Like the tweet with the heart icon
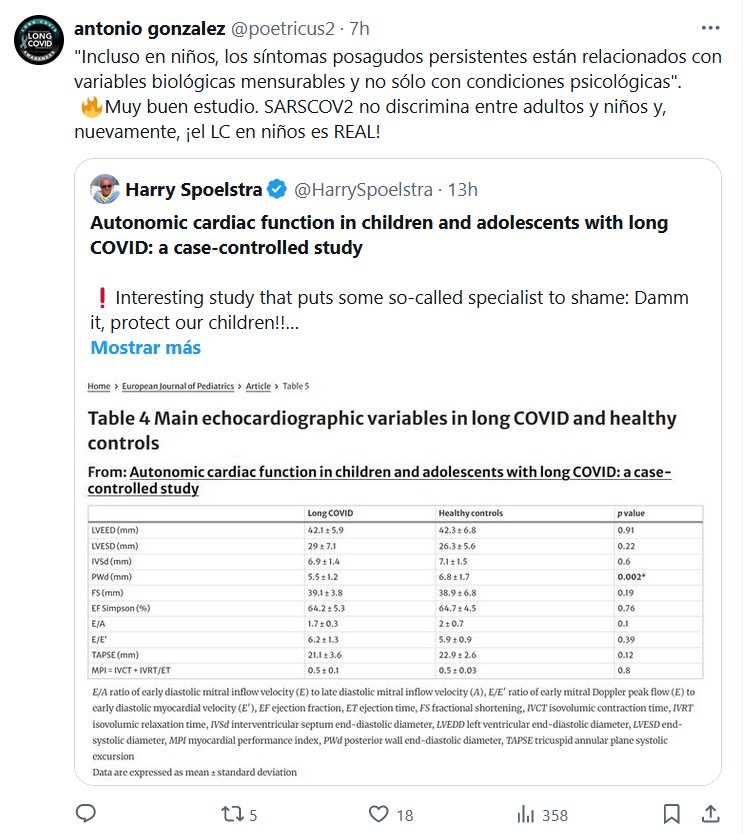Screen dimensions: 754x834 [x=378, y=814]
